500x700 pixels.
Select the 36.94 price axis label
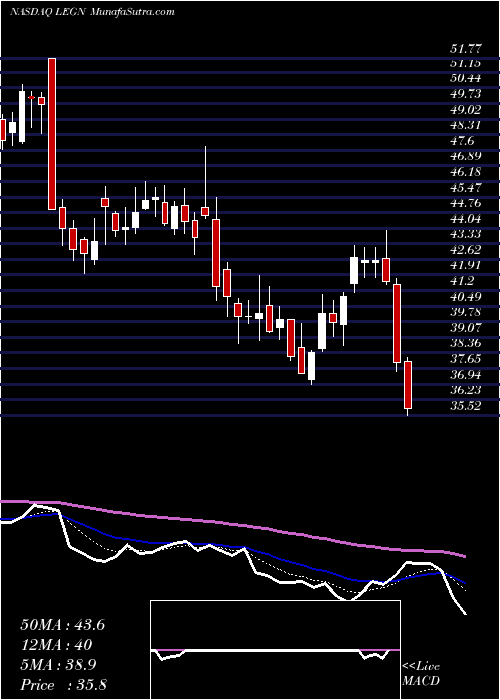pos(464,375)
